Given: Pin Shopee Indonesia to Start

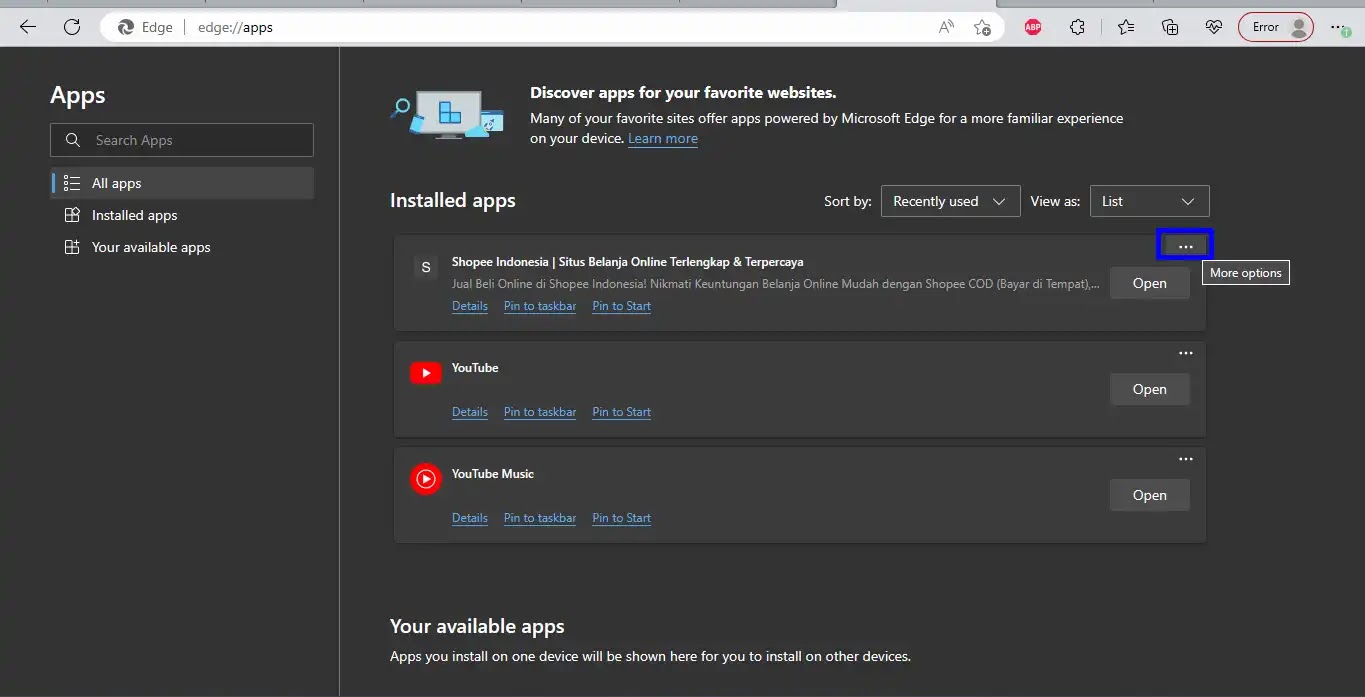Looking at the screenshot, I should tap(622, 306).
